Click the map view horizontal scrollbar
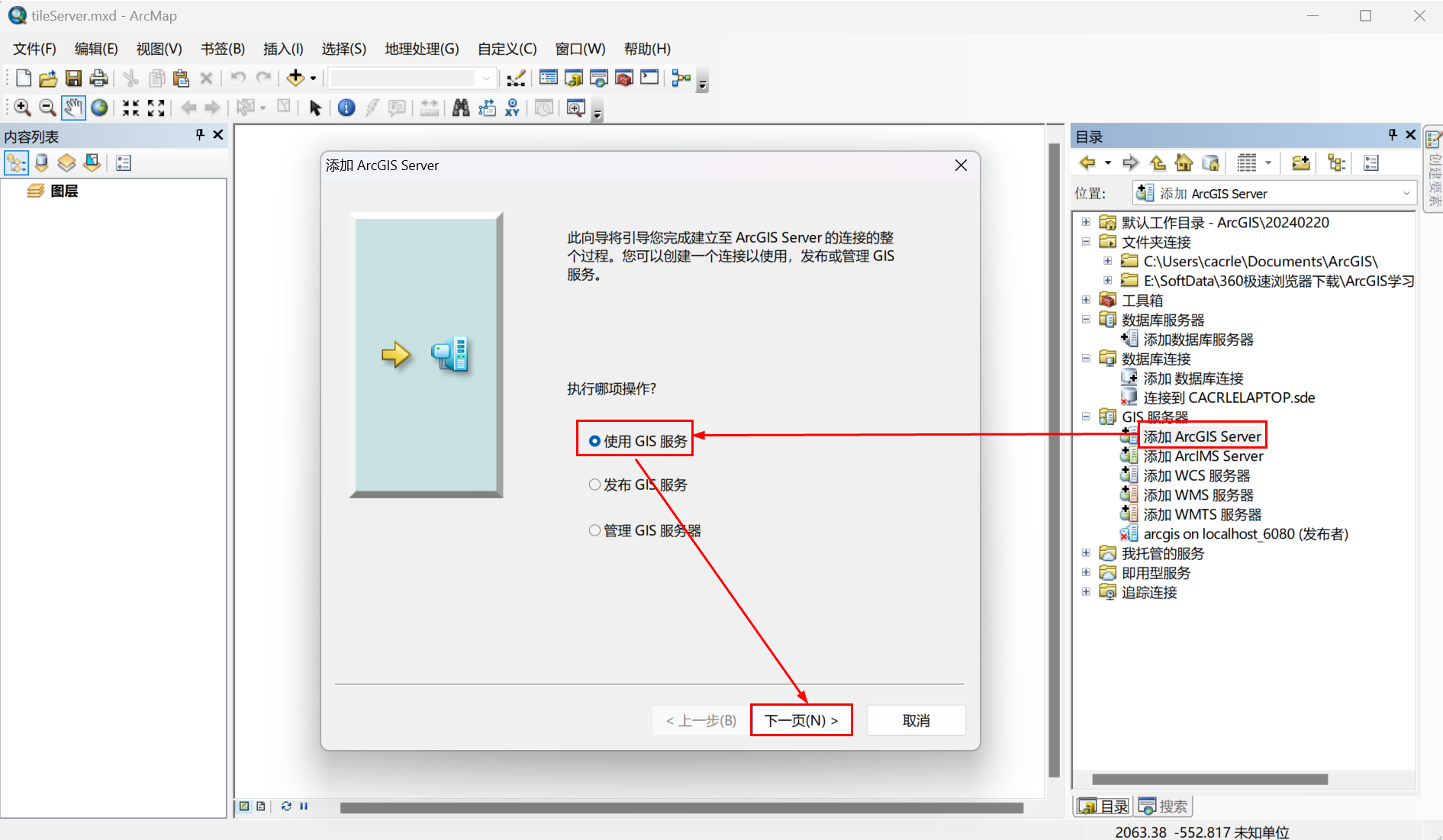The height and width of the screenshot is (840, 1443). 681,807
